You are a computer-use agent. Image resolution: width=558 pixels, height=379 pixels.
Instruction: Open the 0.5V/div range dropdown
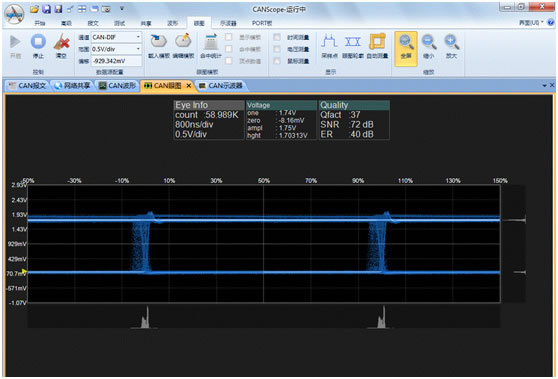coord(138,49)
